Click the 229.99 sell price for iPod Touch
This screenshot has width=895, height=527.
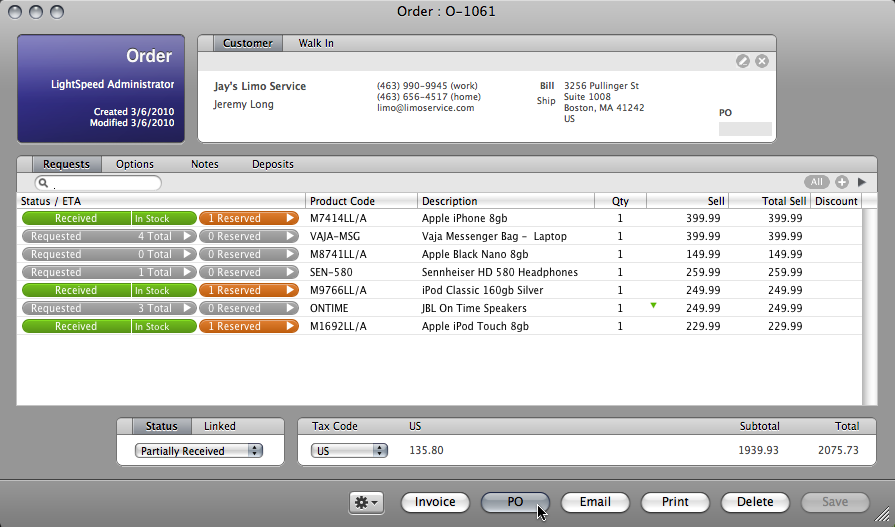click(703, 326)
